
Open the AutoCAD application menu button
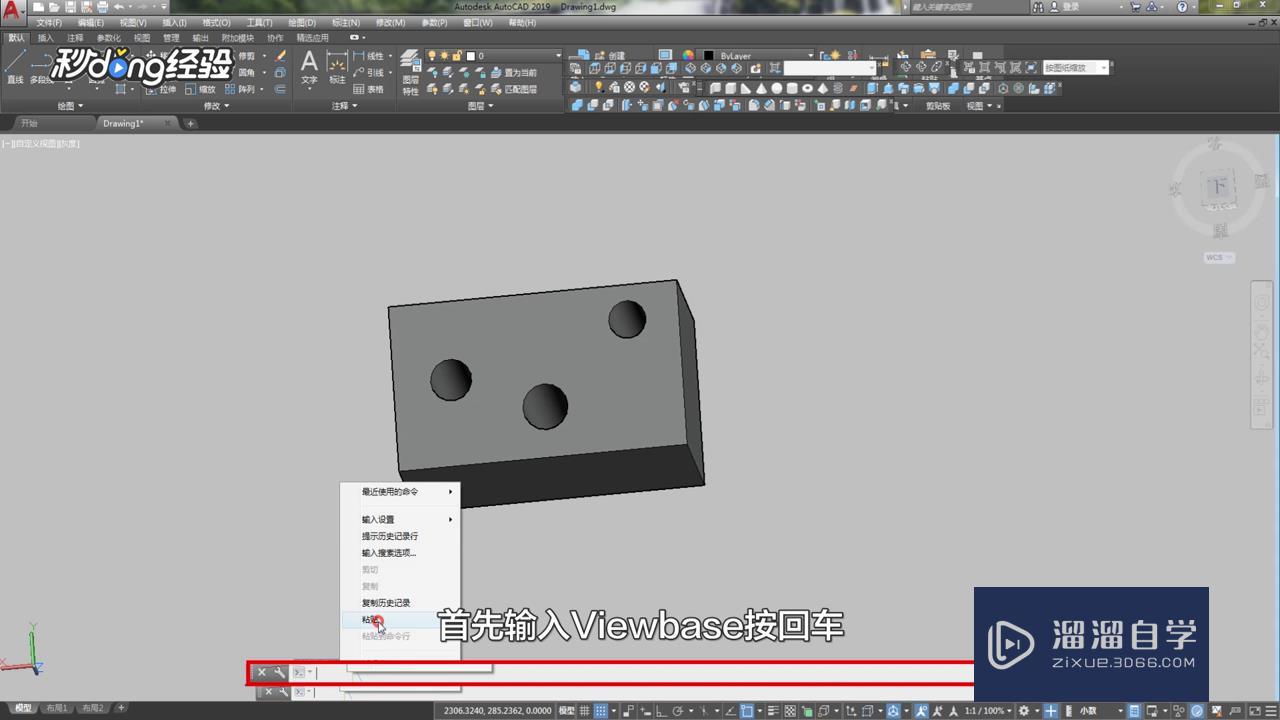[13, 9]
